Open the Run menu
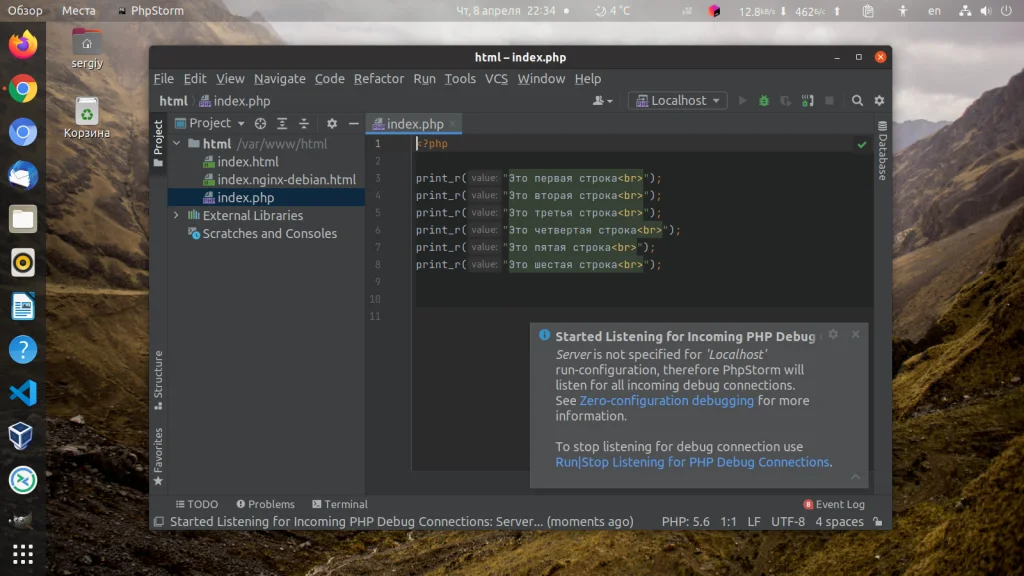 tap(424, 78)
